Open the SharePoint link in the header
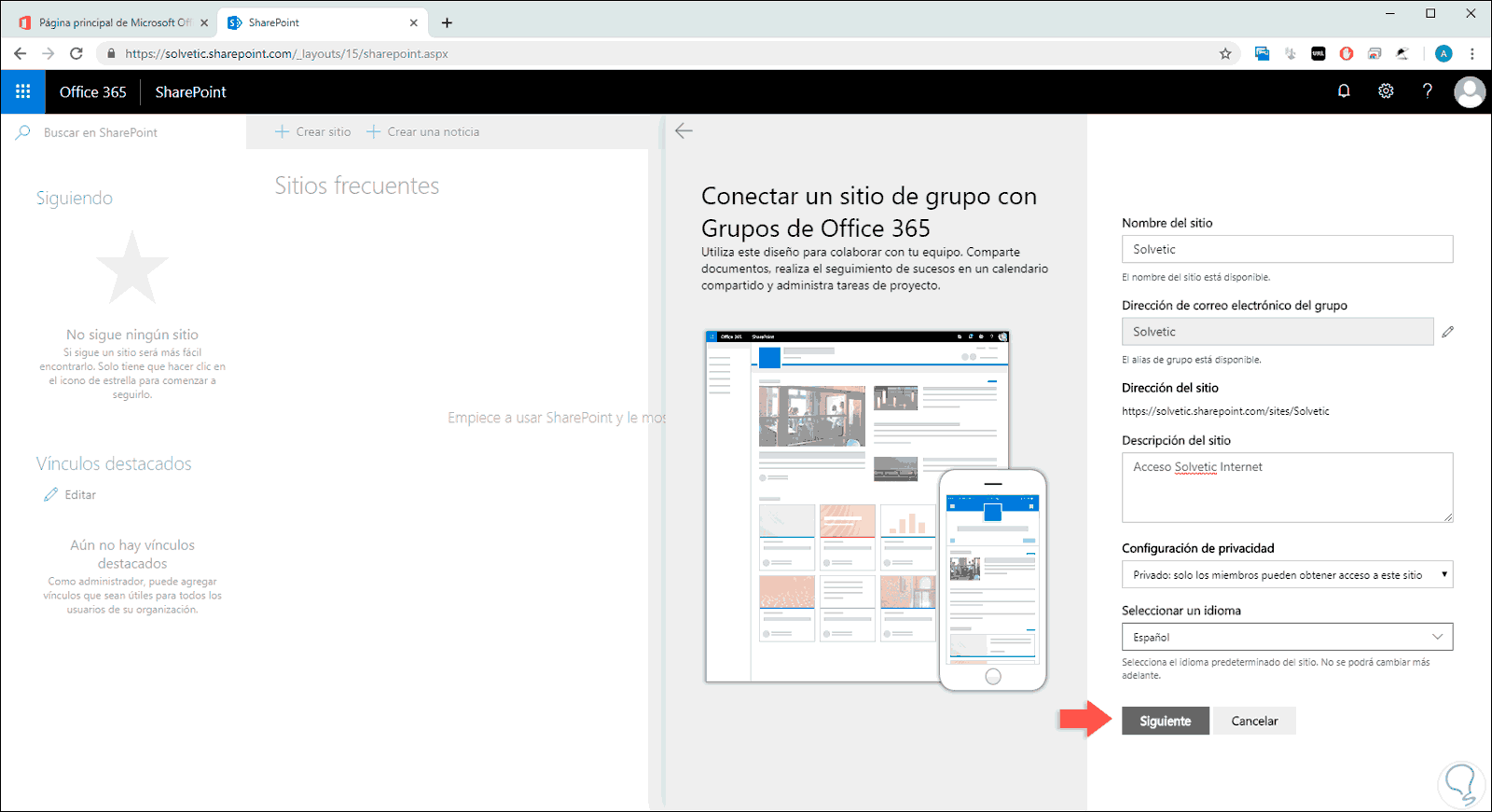The width and height of the screenshot is (1492, 812). click(x=191, y=91)
